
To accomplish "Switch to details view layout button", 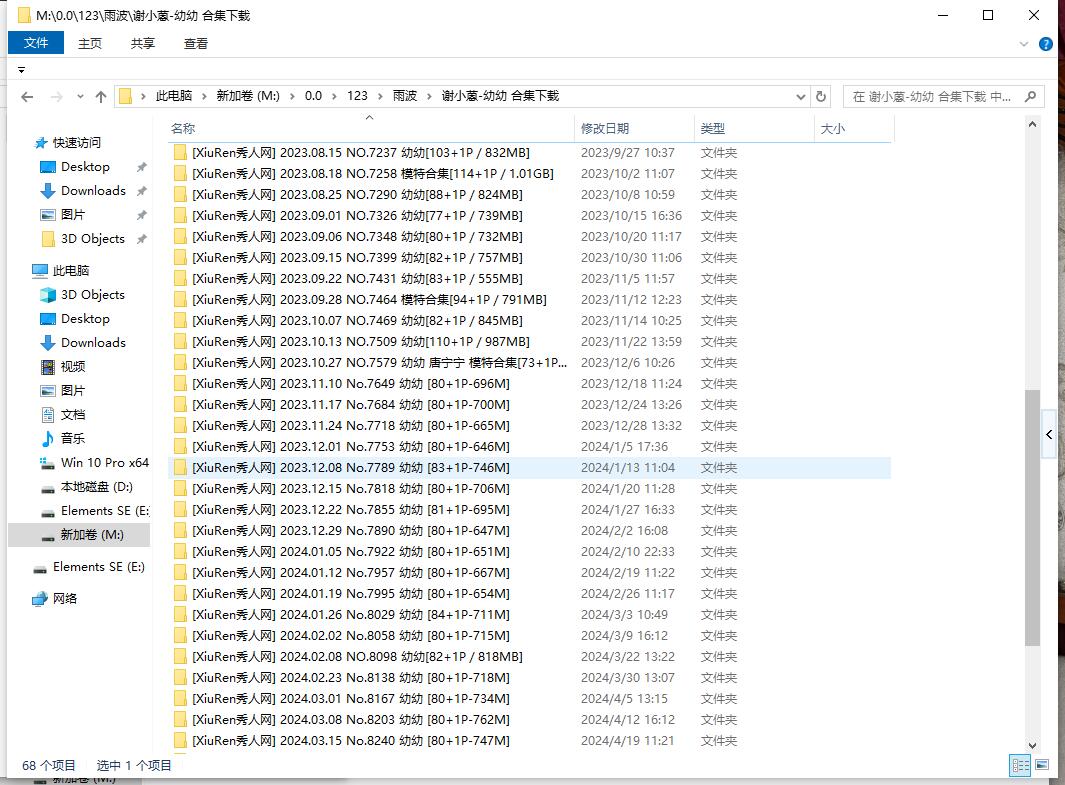I will pyautogui.click(x=1019, y=765).
